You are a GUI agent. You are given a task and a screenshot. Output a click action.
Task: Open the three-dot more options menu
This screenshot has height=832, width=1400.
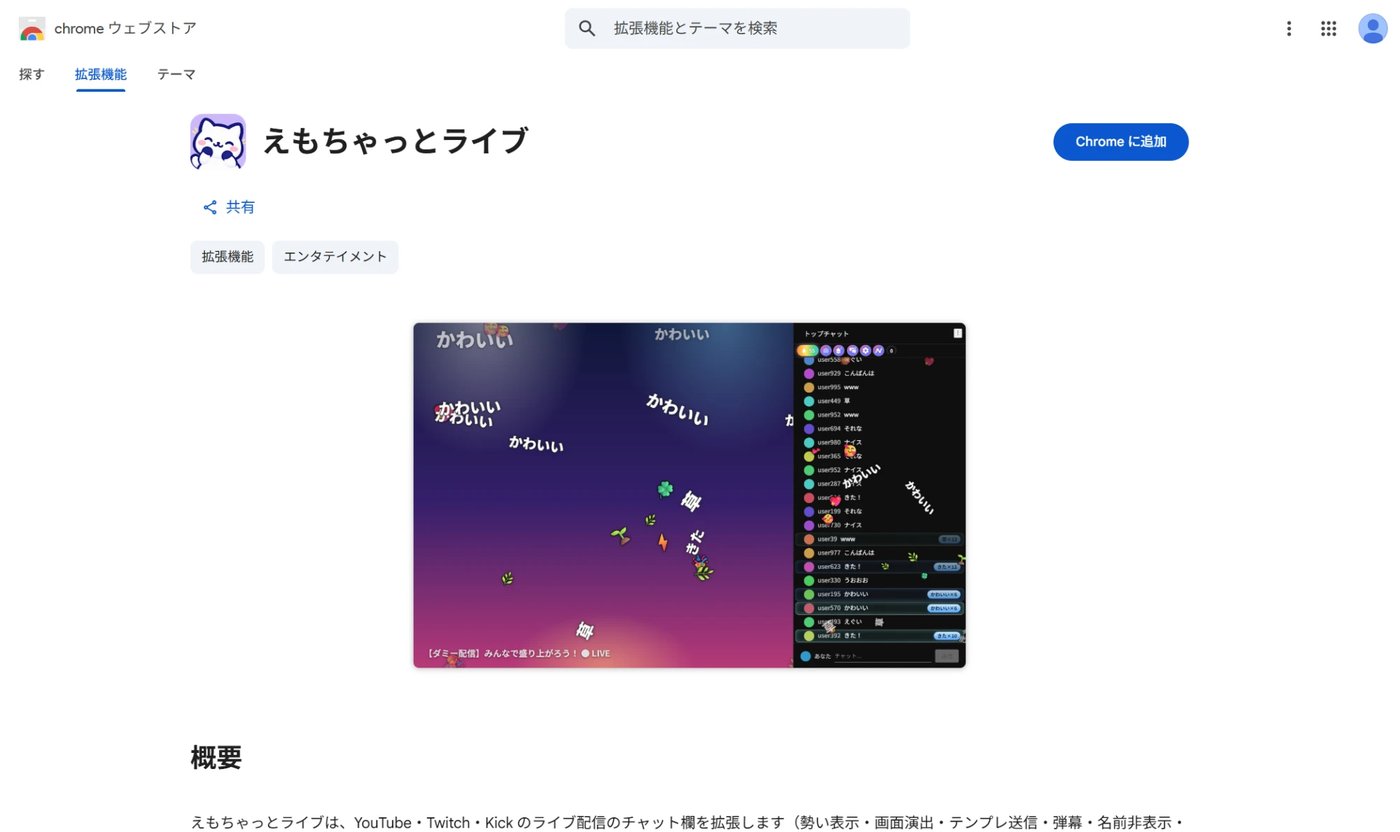tap(1289, 29)
